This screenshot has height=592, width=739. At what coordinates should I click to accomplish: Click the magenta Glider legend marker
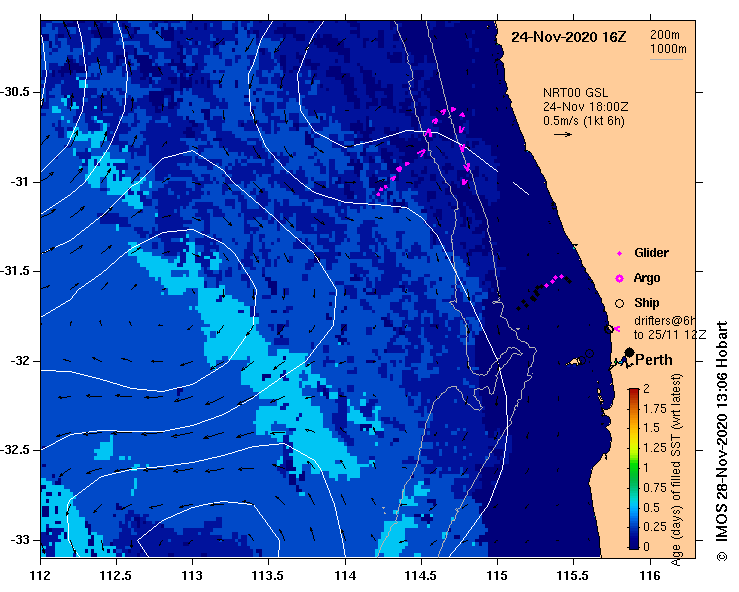[x=619, y=254]
